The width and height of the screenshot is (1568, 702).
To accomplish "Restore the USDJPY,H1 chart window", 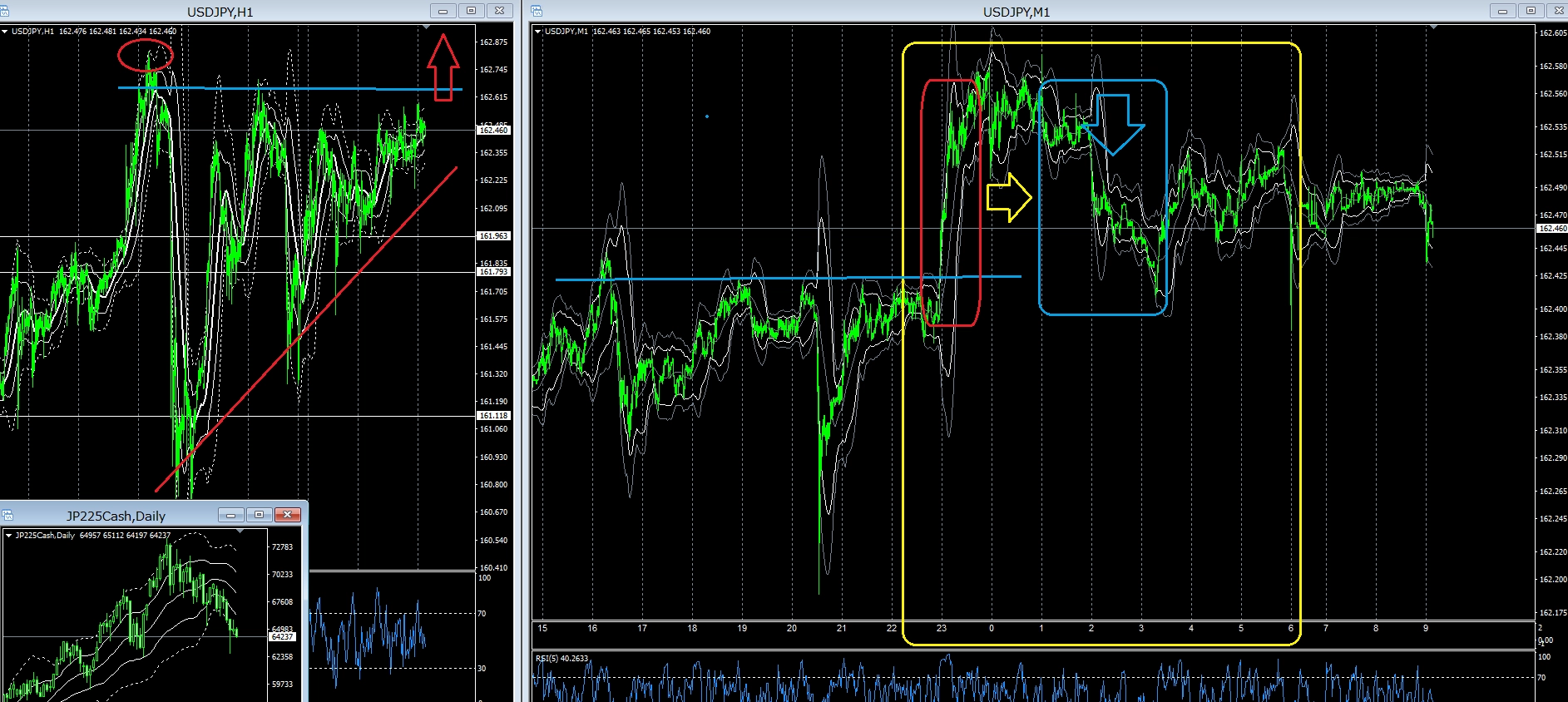I will (x=471, y=11).
